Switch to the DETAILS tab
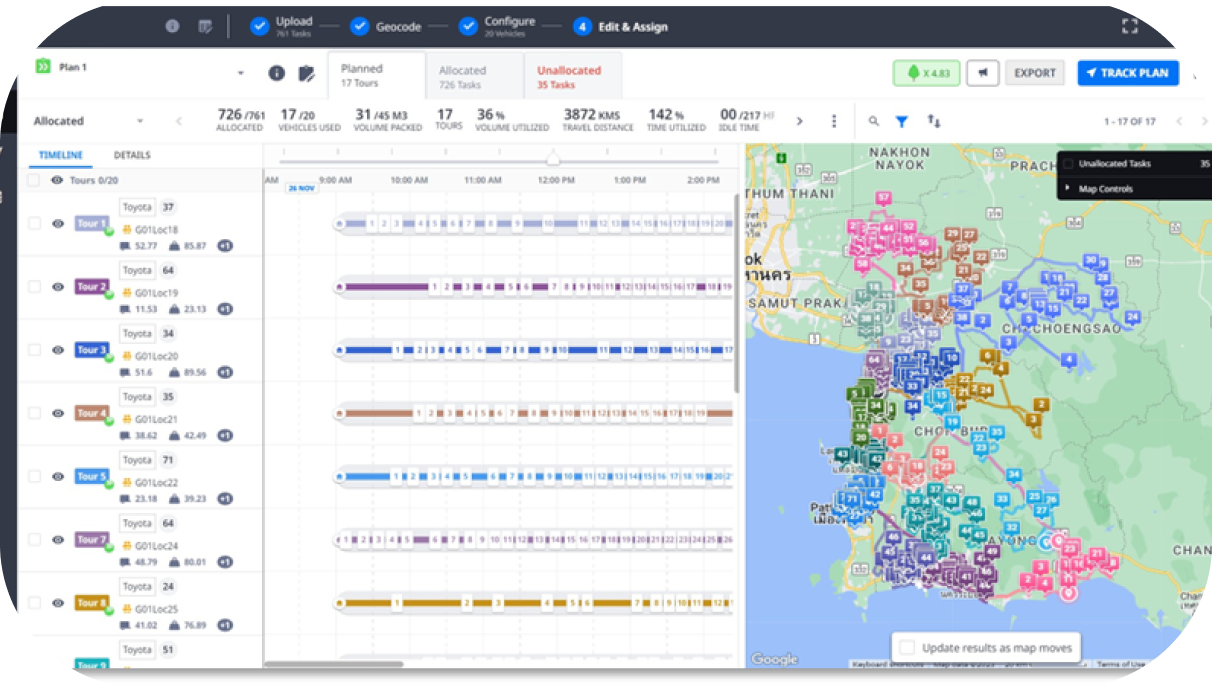1212x688 pixels. tap(132, 156)
